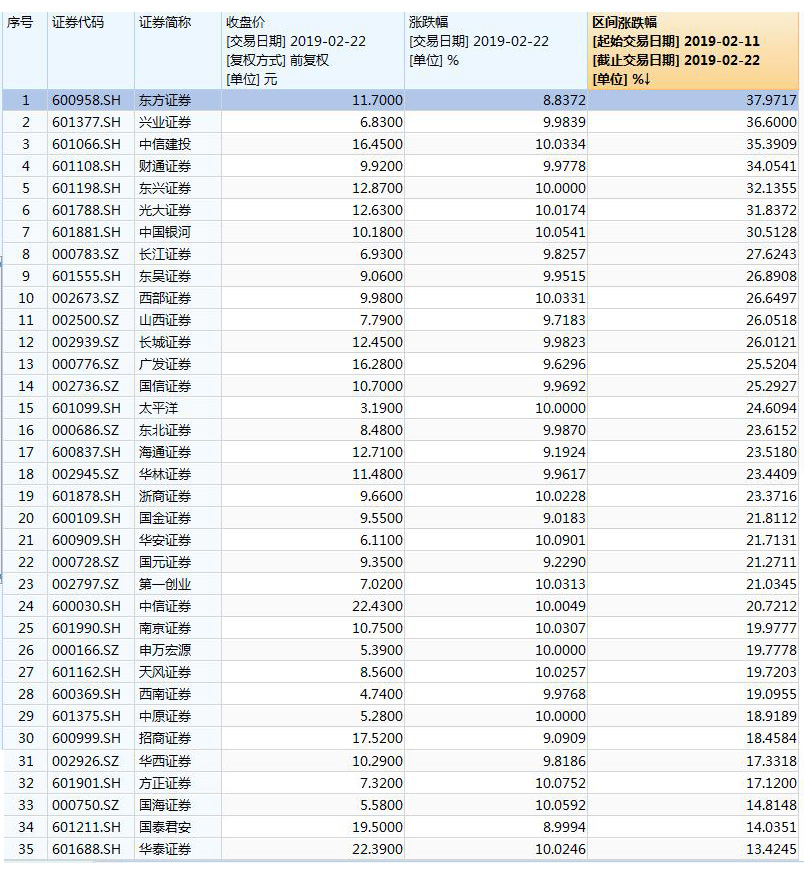Image resolution: width=804 pixels, height=871 pixels.
Task: Click the closing price 17.5200
Action: (377, 738)
